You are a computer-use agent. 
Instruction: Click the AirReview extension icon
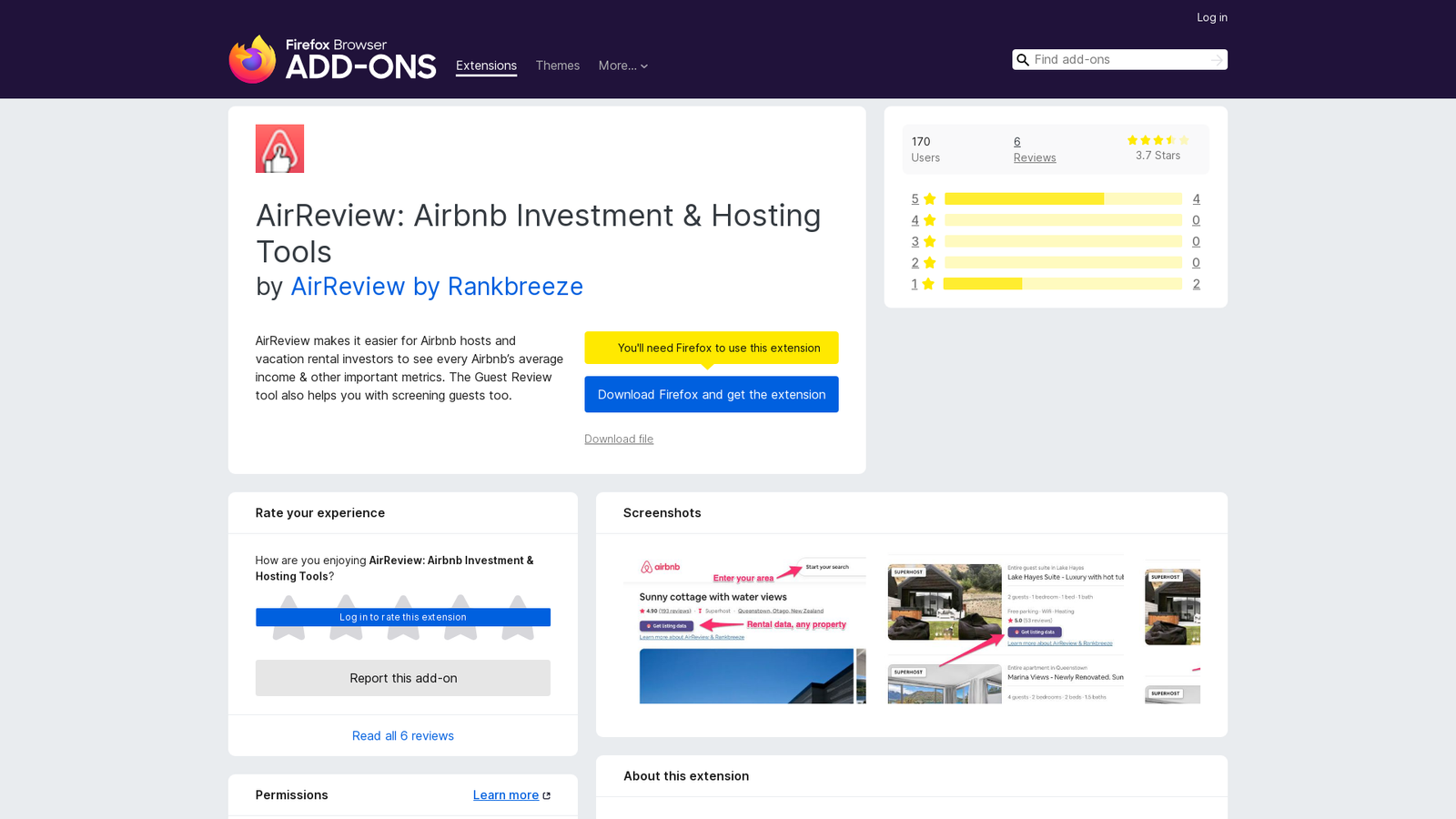pyautogui.click(x=279, y=148)
